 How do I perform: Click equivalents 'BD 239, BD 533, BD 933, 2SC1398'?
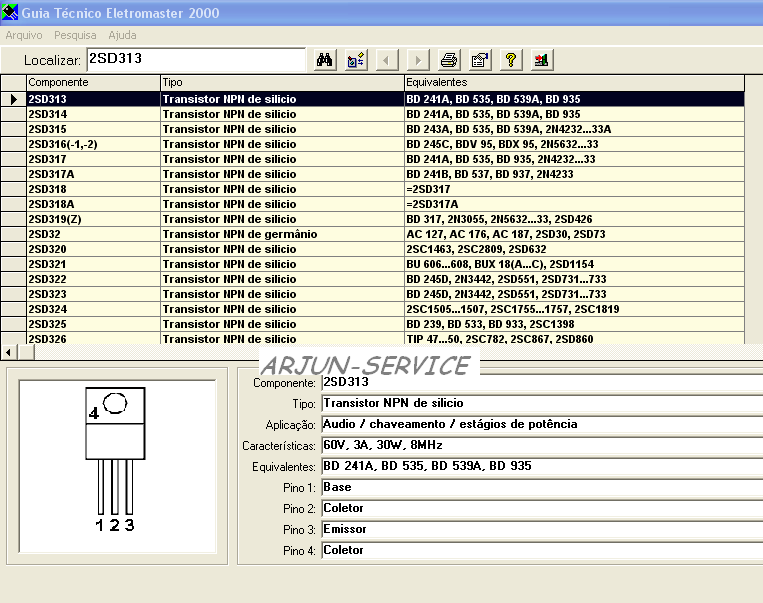[574, 324]
